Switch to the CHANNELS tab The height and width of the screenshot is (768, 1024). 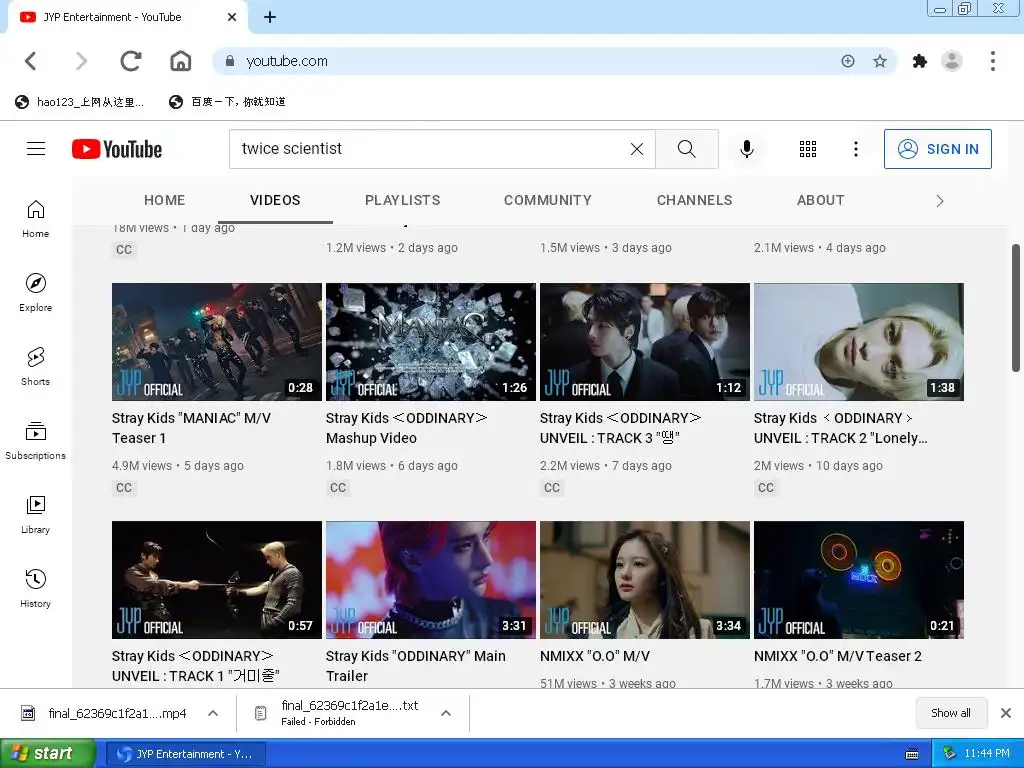pyautogui.click(x=694, y=200)
